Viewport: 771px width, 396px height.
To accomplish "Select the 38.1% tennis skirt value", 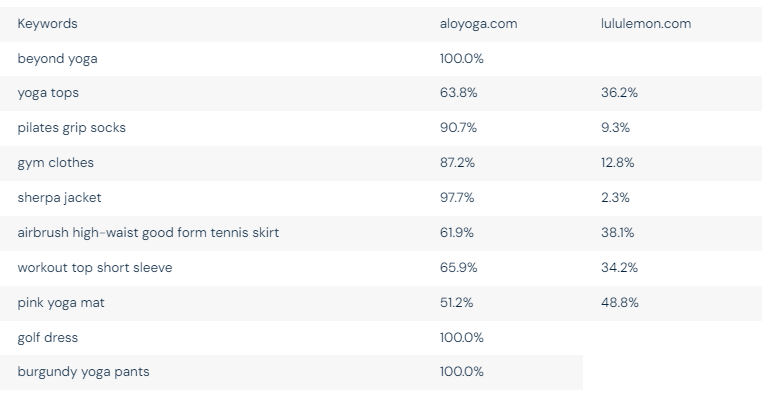I will point(617,233).
